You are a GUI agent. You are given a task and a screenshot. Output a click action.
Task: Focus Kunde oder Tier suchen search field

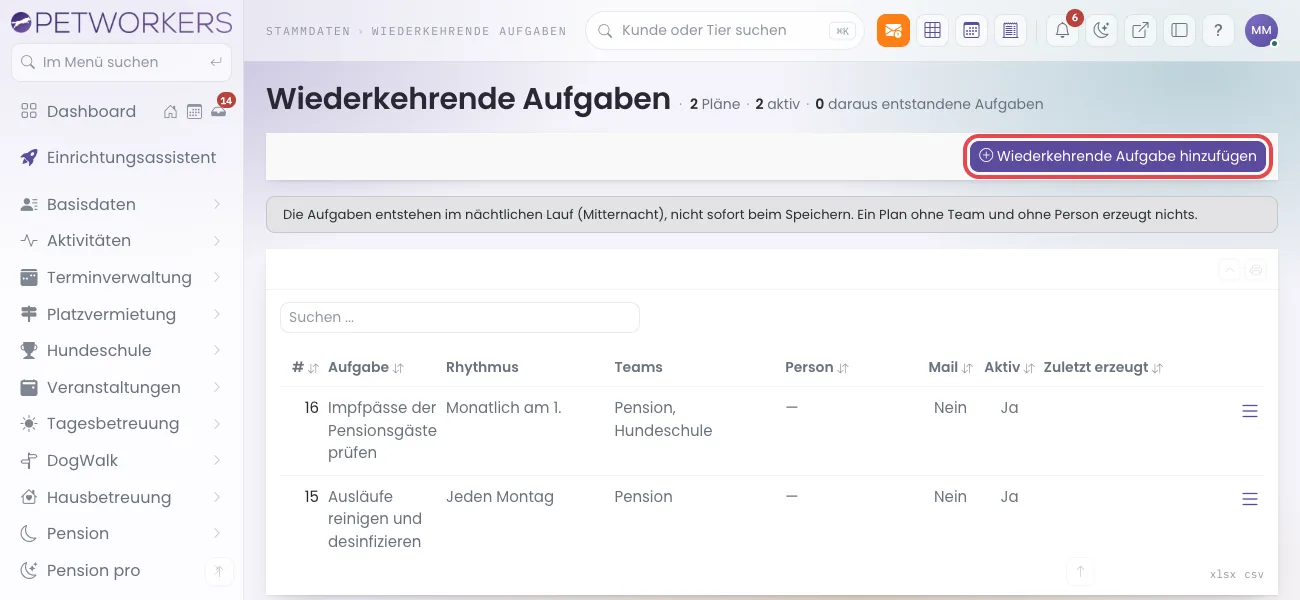(725, 31)
